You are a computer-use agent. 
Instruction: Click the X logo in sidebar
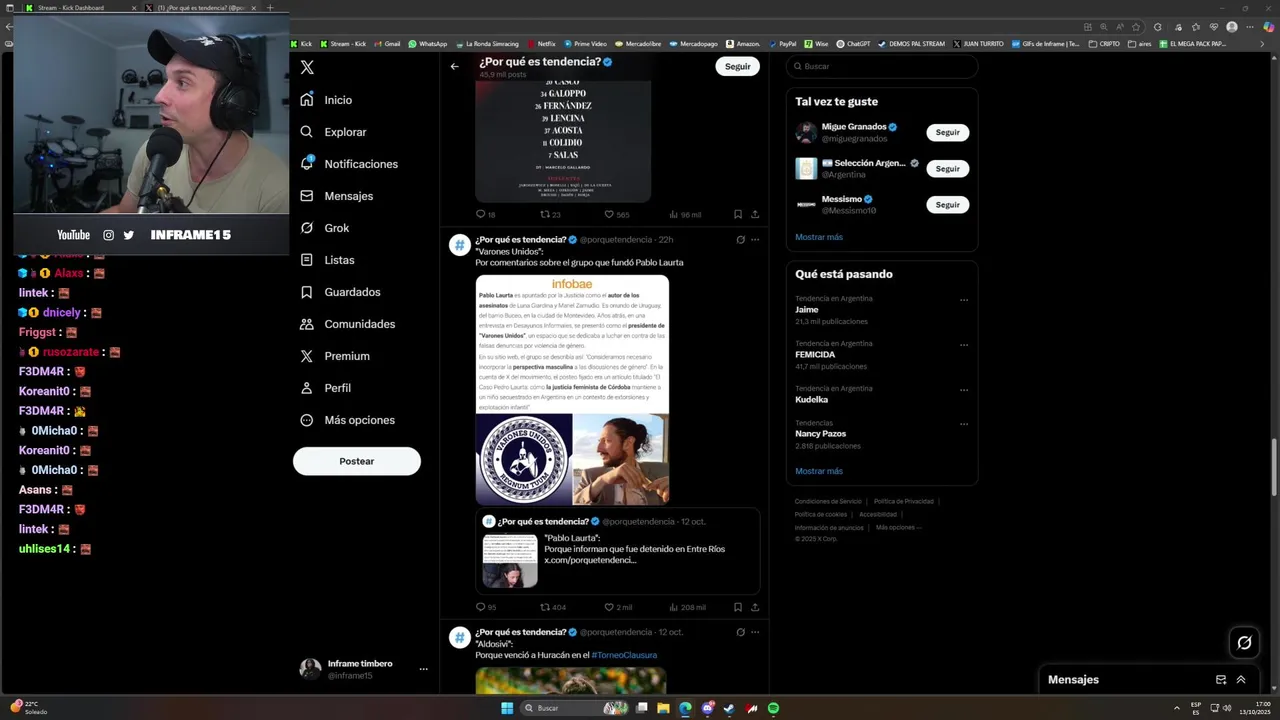pyautogui.click(x=307, y=67)
